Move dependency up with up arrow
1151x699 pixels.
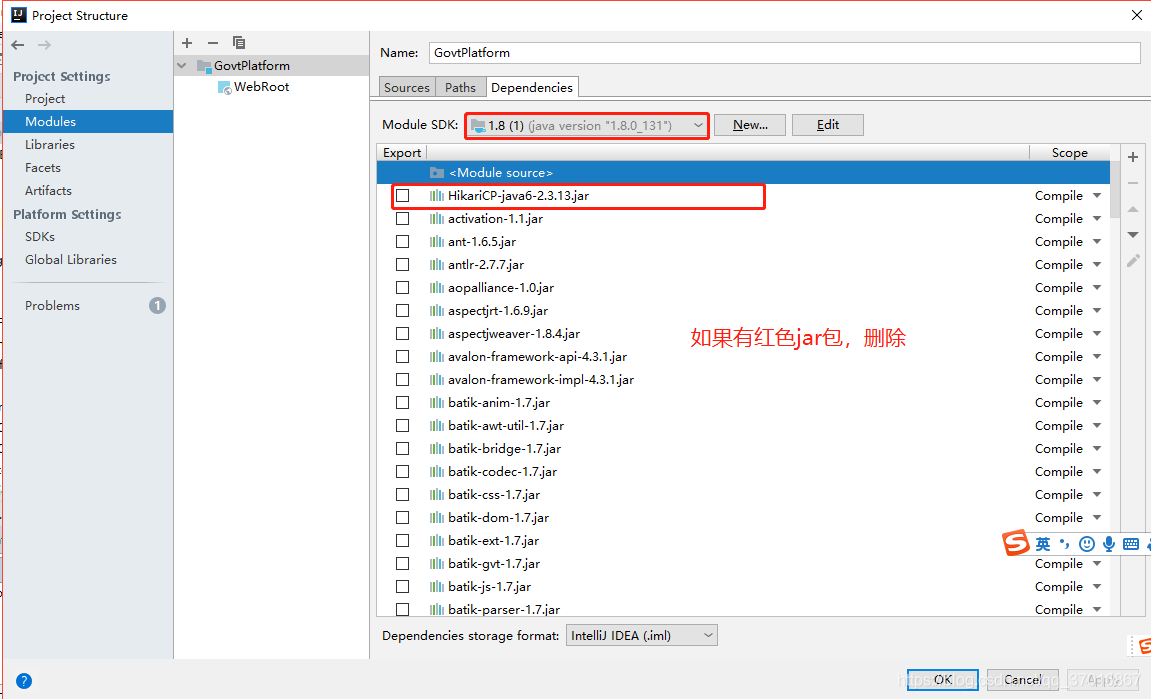click(1133, 209)
